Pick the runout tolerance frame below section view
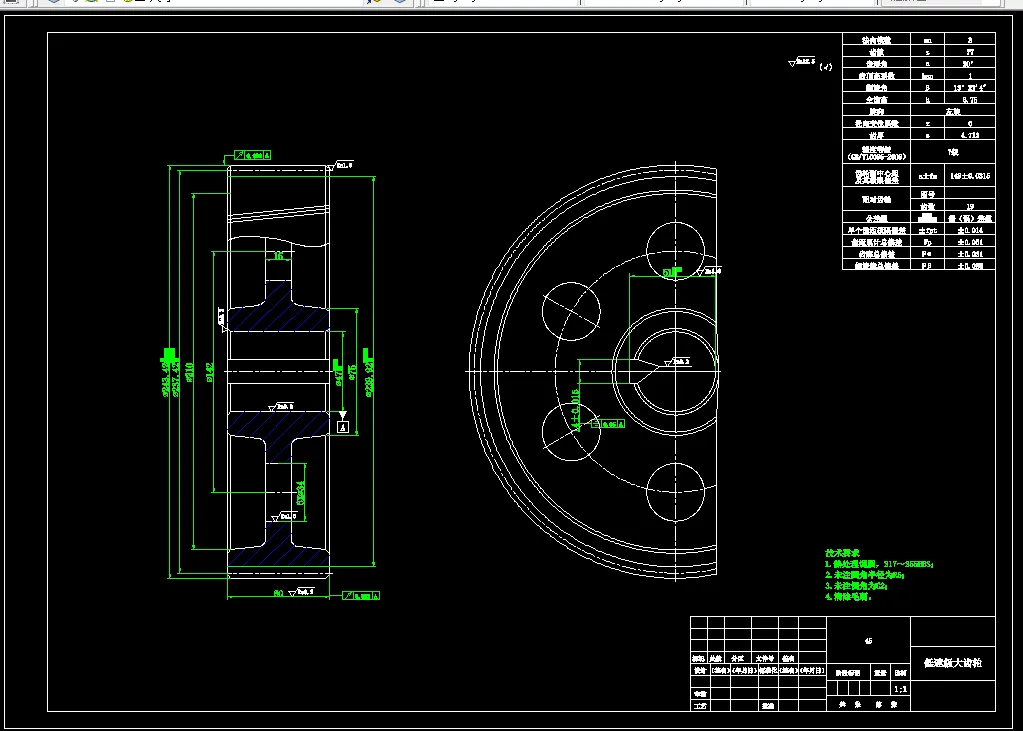 (x=361, y=596)
